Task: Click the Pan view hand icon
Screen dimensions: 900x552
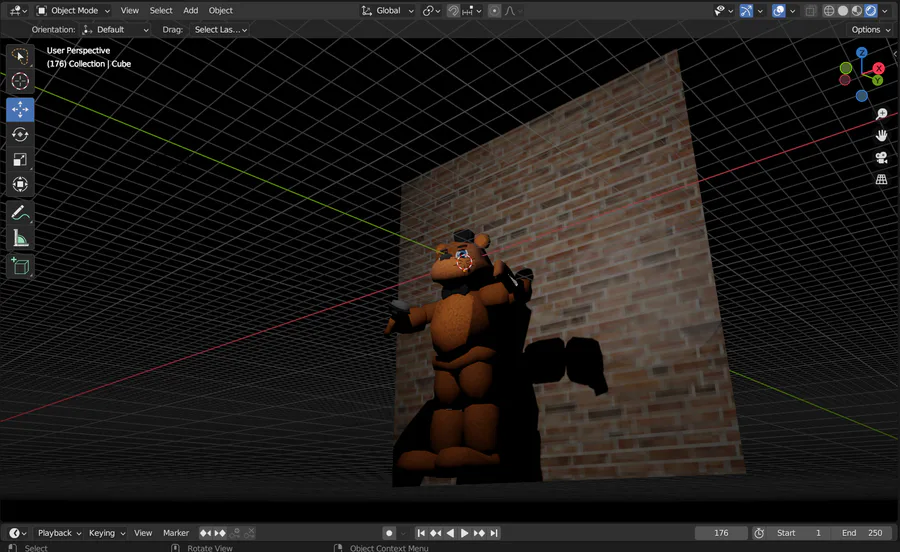Action: (882, 135)
